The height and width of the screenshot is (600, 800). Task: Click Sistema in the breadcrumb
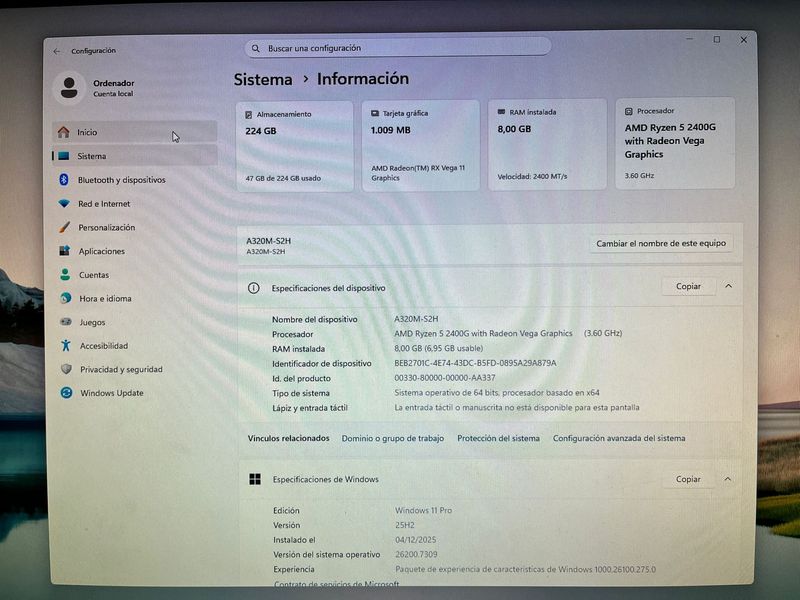(x=263, y=80)
